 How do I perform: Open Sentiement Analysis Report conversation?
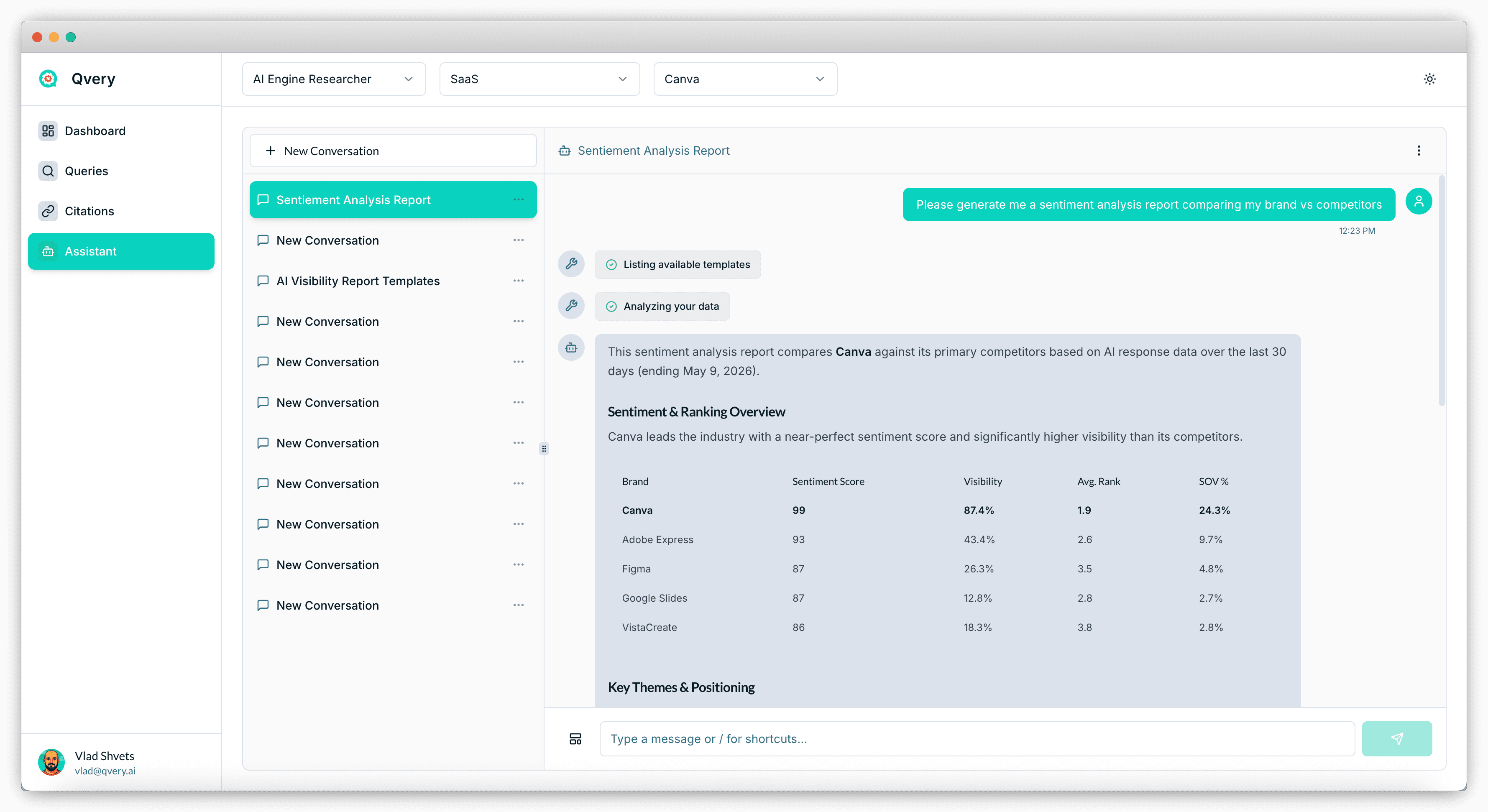pos(393,200)
